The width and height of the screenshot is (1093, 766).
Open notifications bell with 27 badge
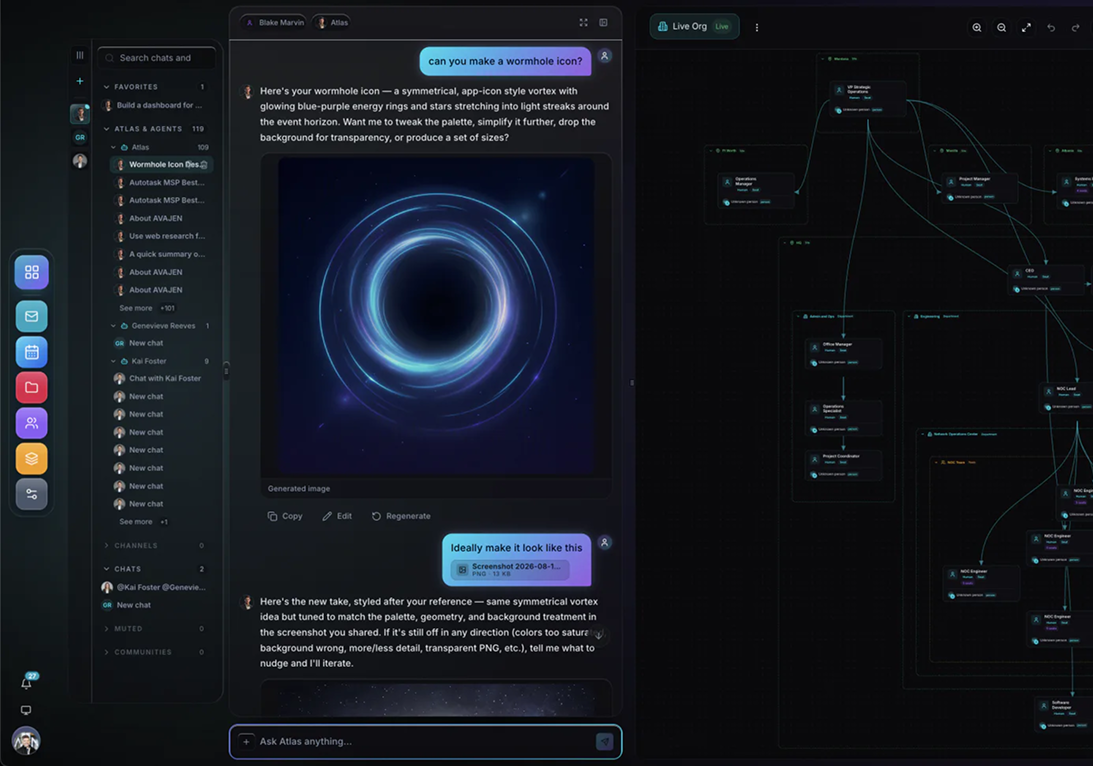click(26, 682)
